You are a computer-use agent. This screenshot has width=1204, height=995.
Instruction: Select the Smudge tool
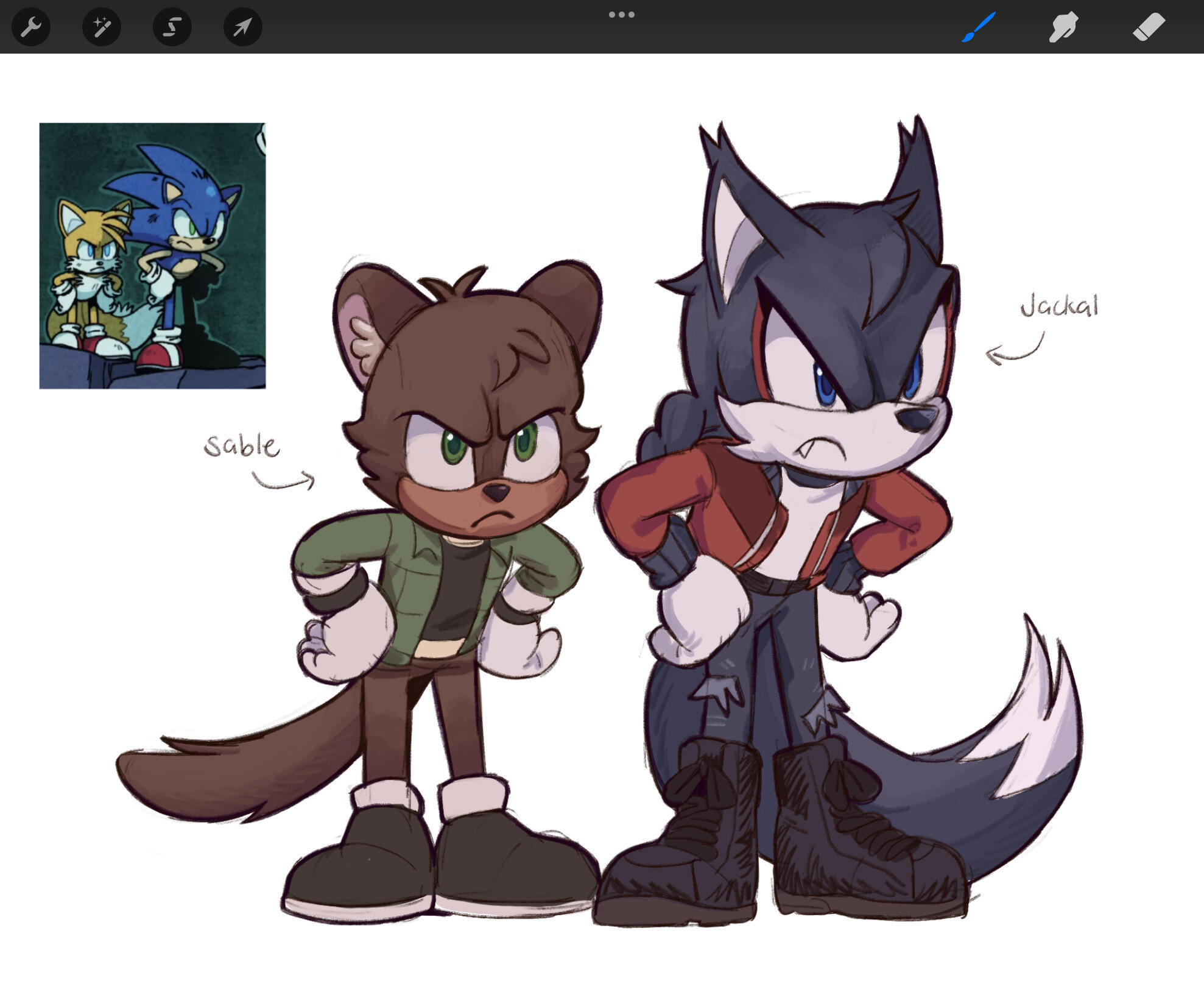(x=1063, y=27)
